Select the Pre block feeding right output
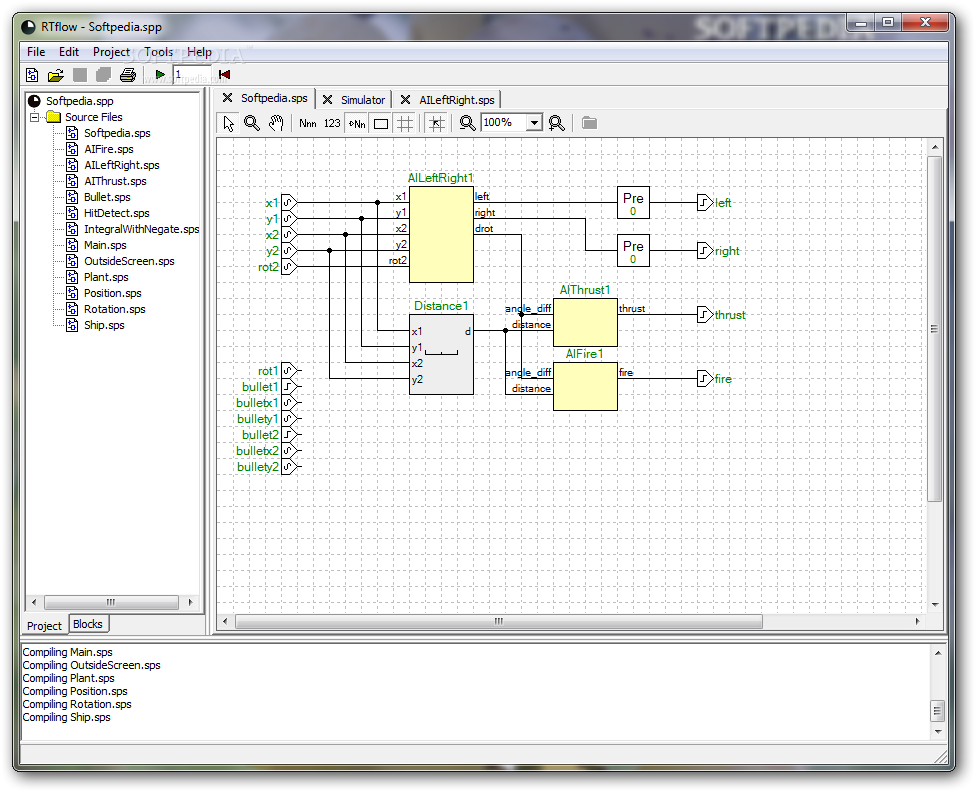The image size is (976, 792). point(633,250)
